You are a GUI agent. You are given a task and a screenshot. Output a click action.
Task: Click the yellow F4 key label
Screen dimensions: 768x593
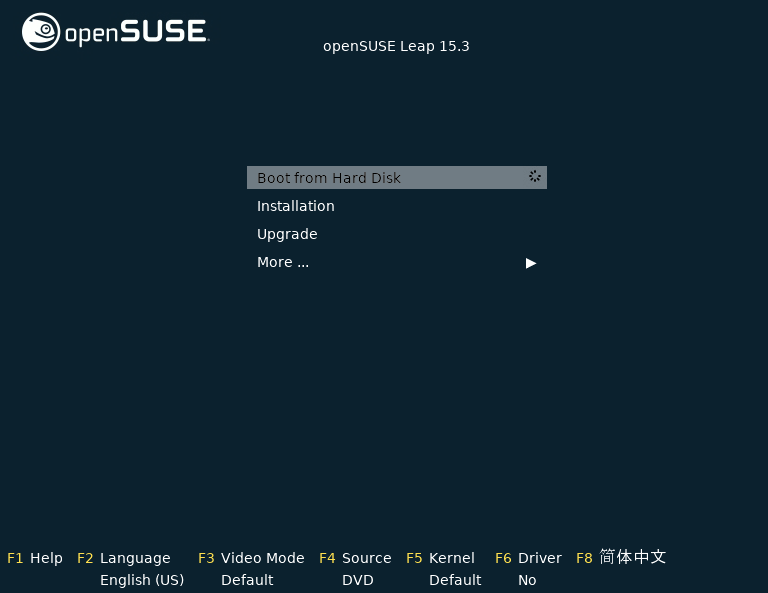click(x=327, y=558)
